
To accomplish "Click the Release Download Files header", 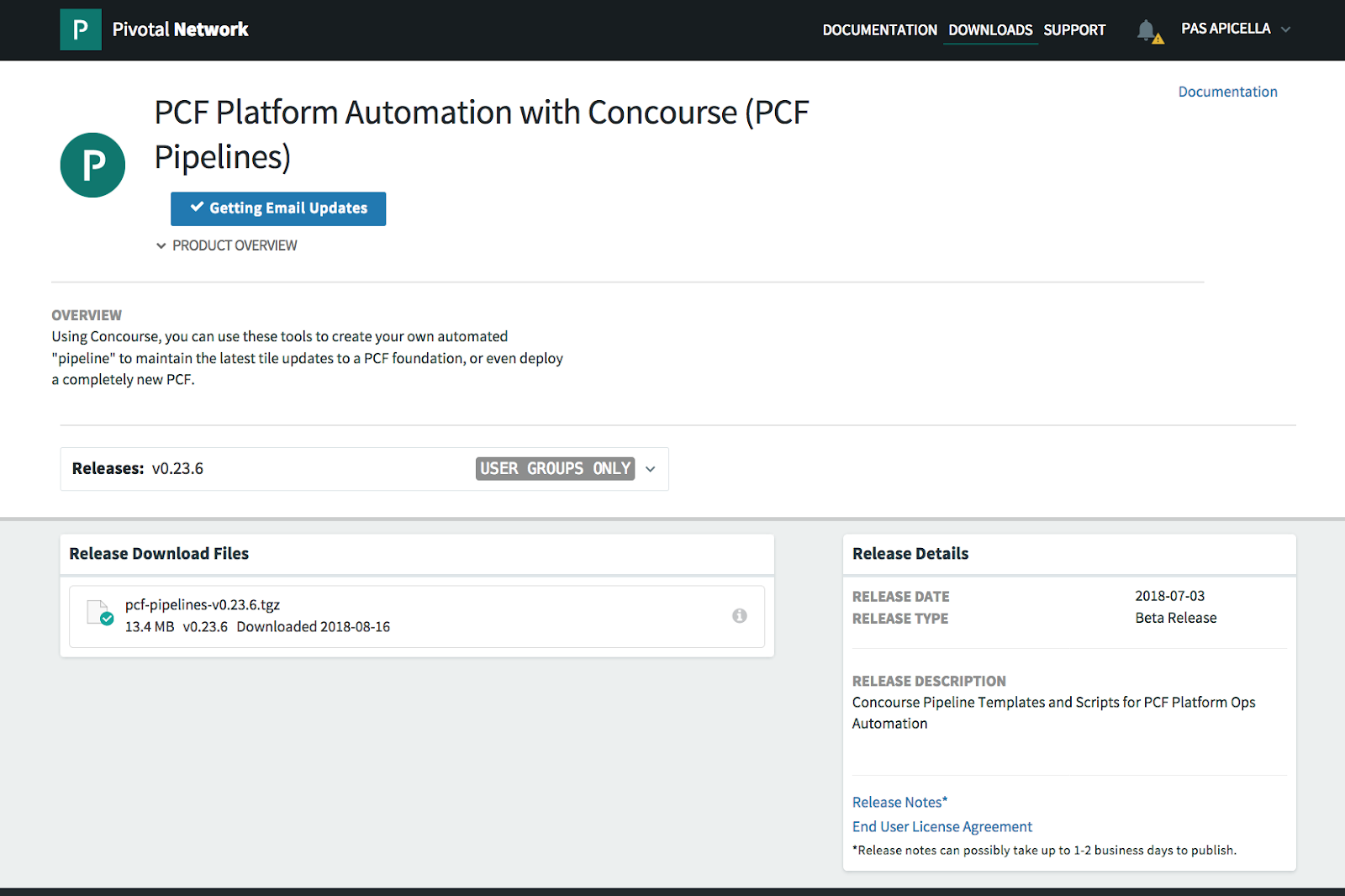I will pos(159,553).
